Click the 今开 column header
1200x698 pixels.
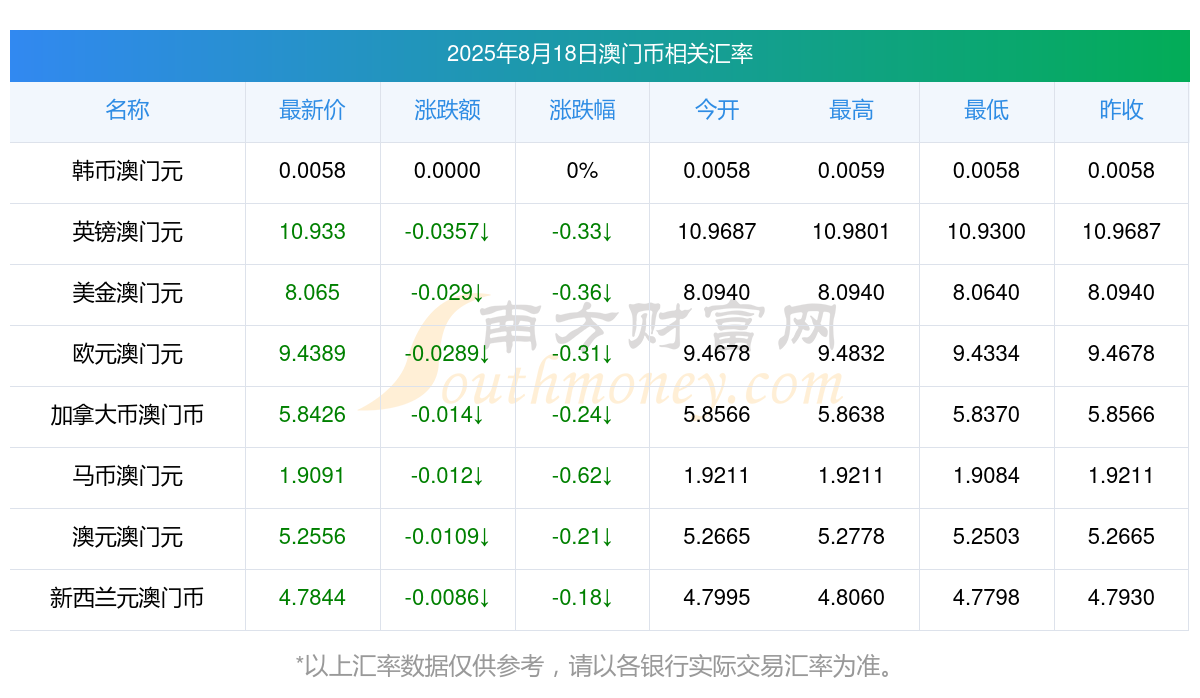717,110
